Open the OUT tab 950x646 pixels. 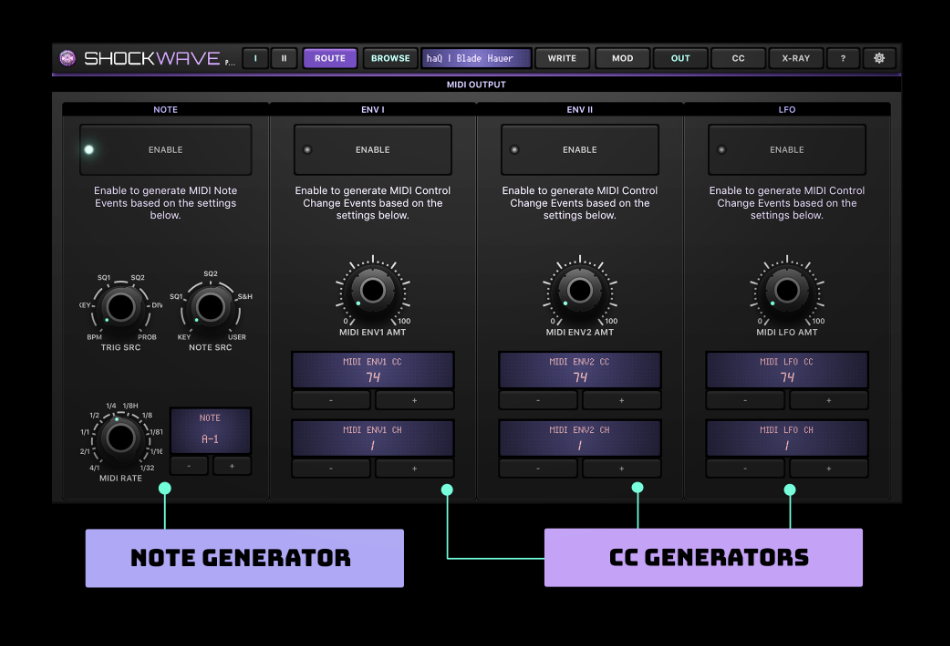point(680,58)
